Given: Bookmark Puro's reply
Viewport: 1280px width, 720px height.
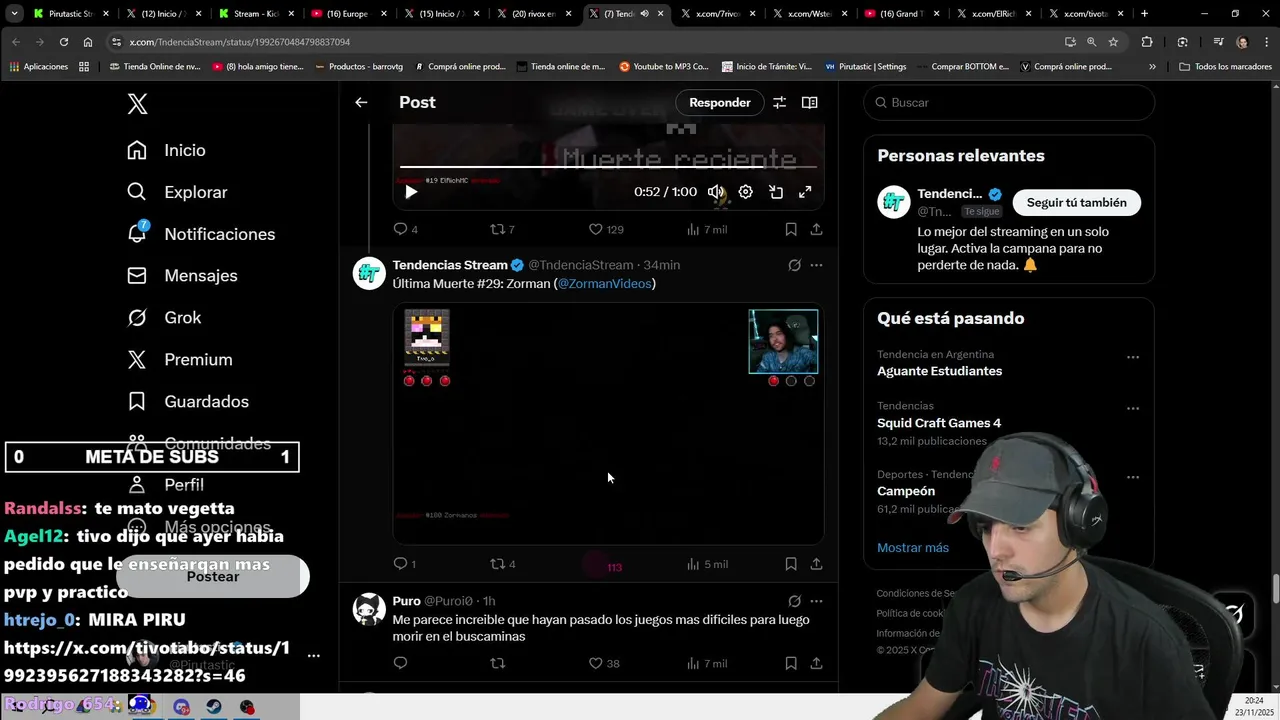Looking at the screenshot, I should (x=790, y=663).
